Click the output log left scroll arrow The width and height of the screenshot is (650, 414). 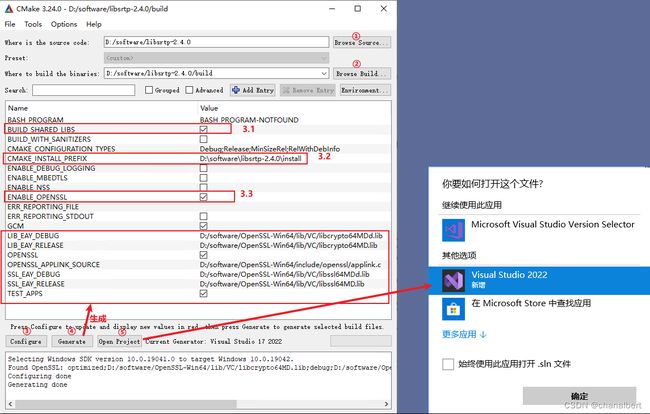tap(11, 404)
